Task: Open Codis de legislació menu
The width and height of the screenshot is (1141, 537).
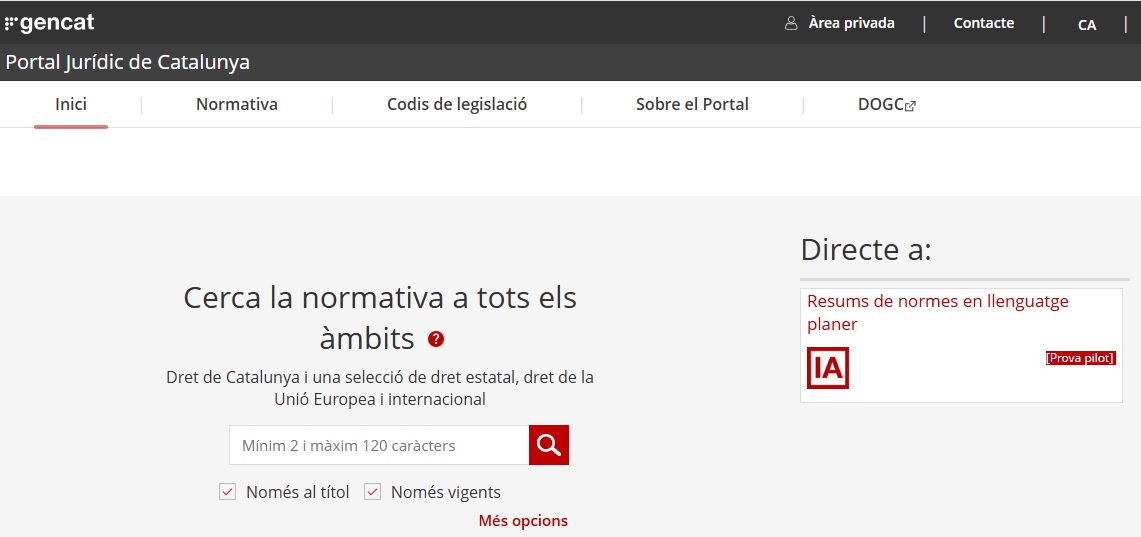Action: point(457,104)
